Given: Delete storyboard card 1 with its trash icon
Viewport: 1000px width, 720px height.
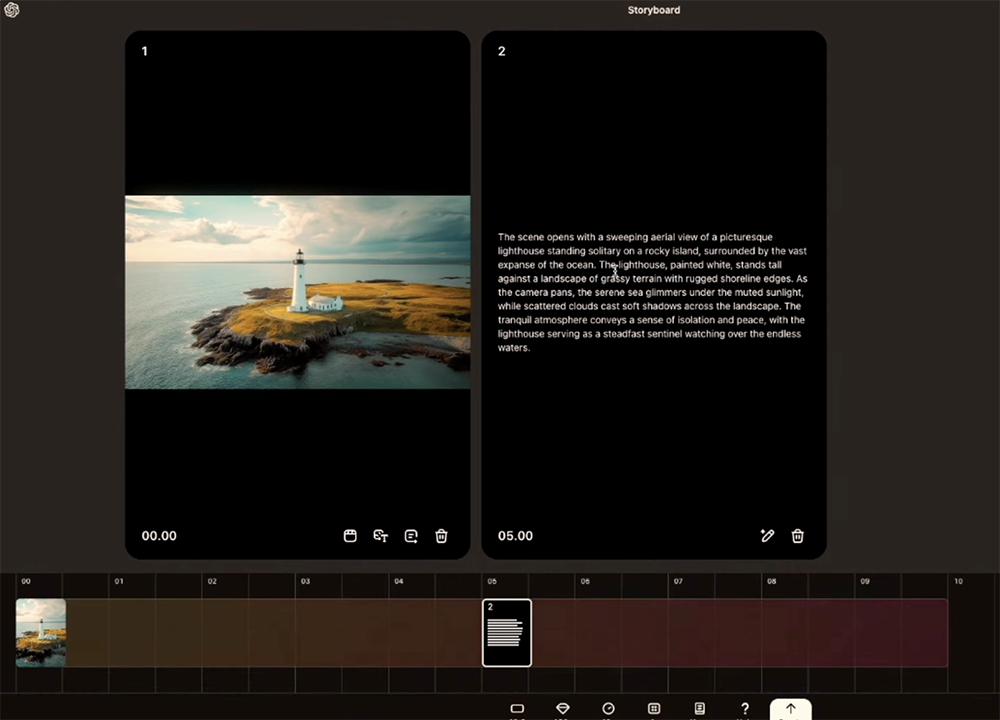Looking at the screenshot, I should (x=441, y=536).
